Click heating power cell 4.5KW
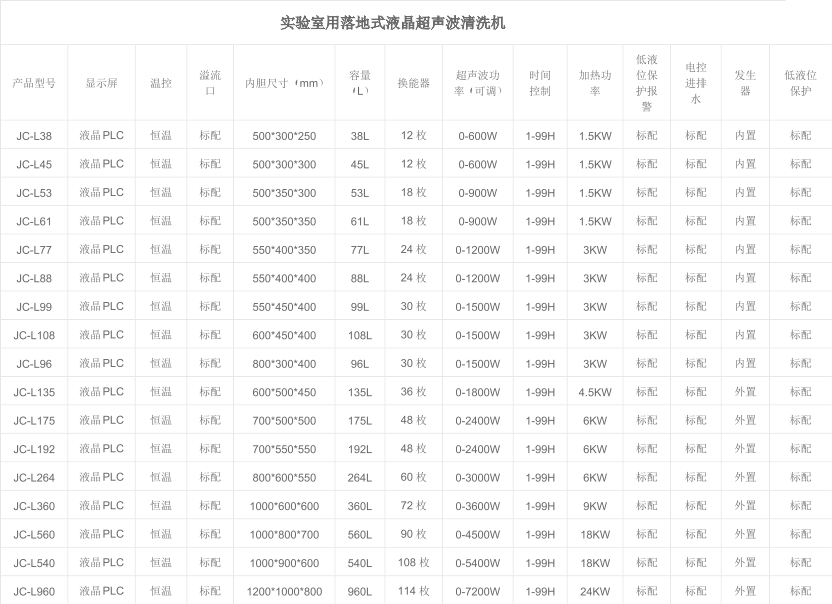The width and height of the screenshot is (832, 604). 595,392
